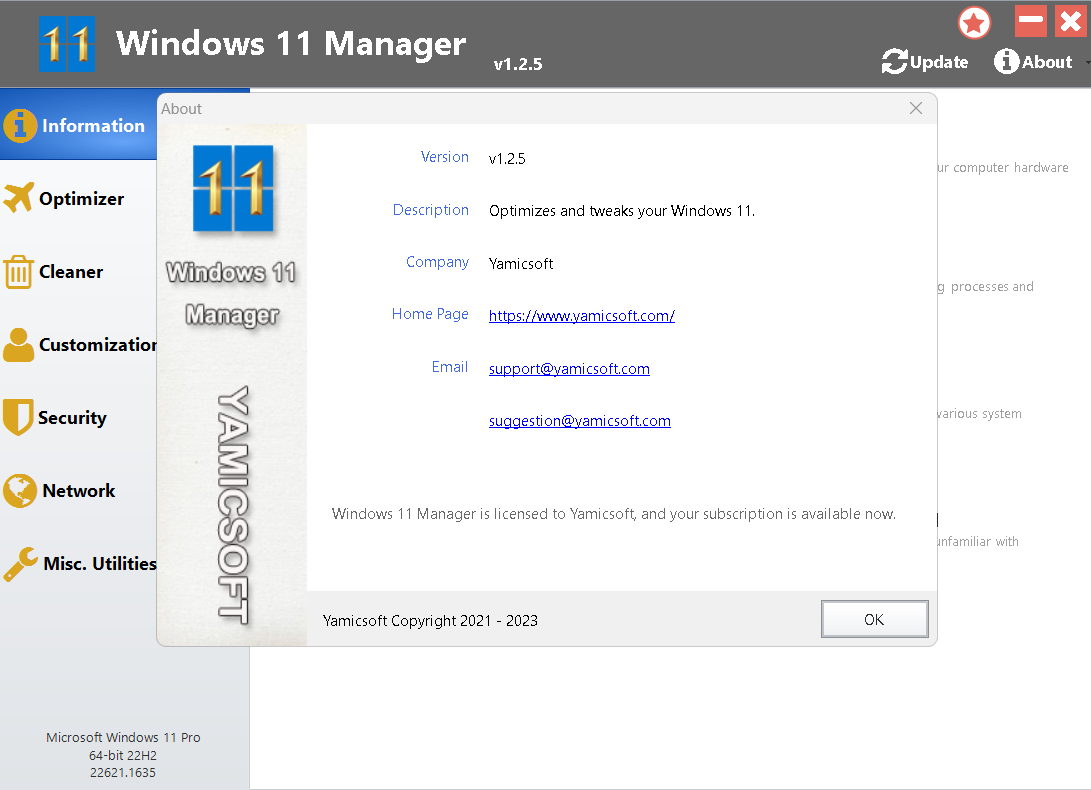Image resolution: width=1091 pixels, height=790 pixels.
Task: Click the 22621.1635 build number text
Action: point(122,773)
